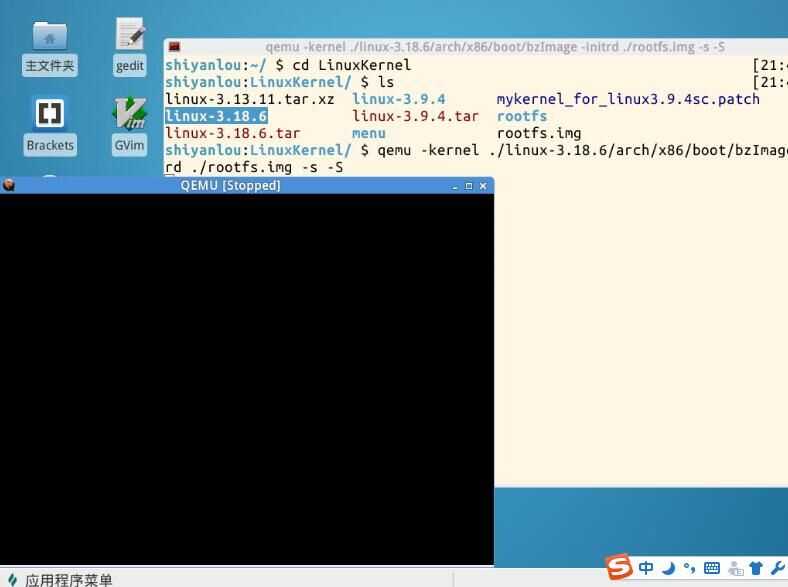The height and width of the screenshot is (587, 788).
Task: Open the skin shirt icon in IME bar
Action: pyautogui.click(x=756, y=568)
